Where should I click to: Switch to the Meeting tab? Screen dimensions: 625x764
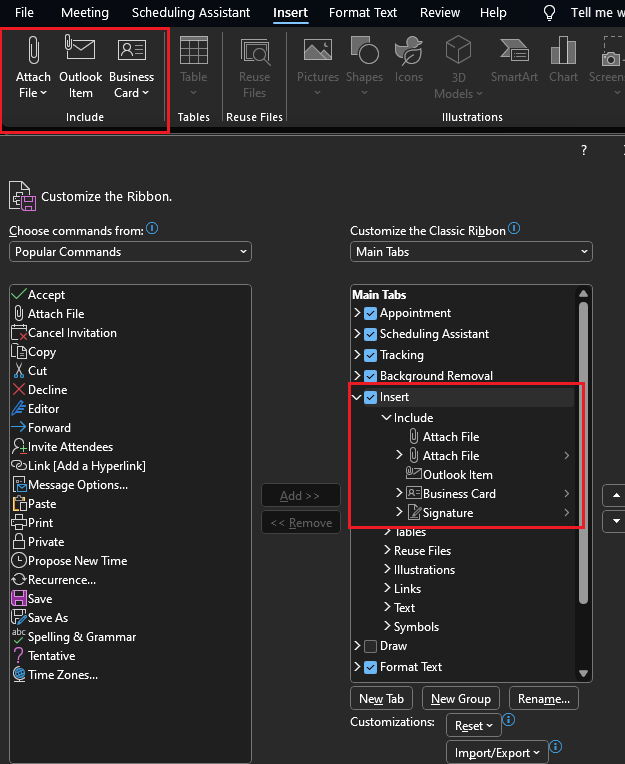coord(85,13)
